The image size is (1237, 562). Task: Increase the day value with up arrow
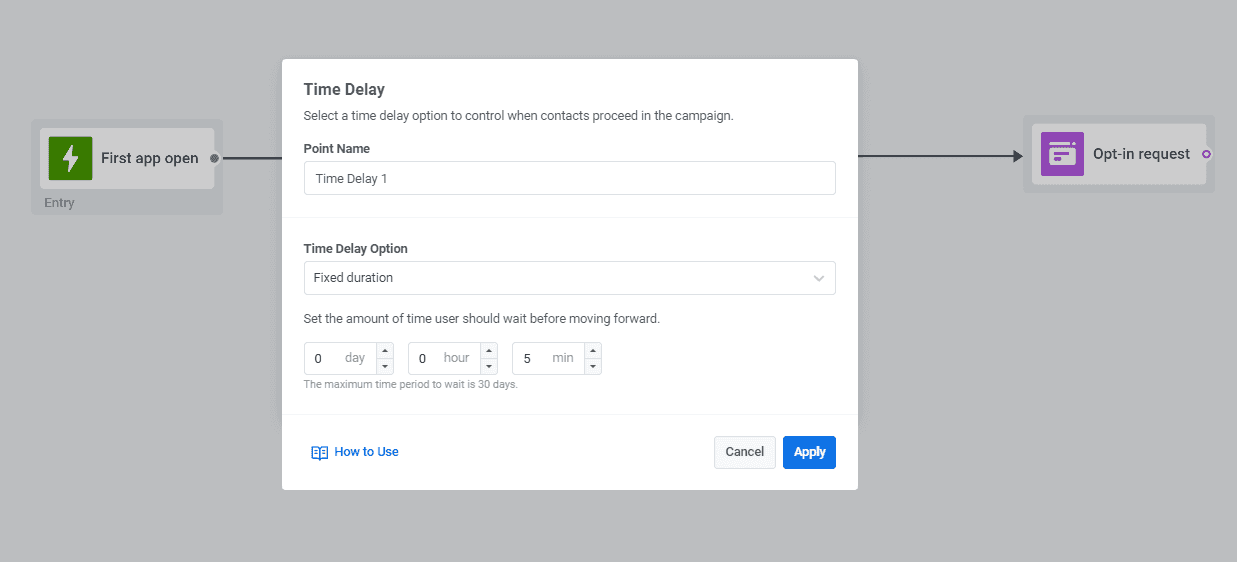pyautogui.click(x=385, y=351)
